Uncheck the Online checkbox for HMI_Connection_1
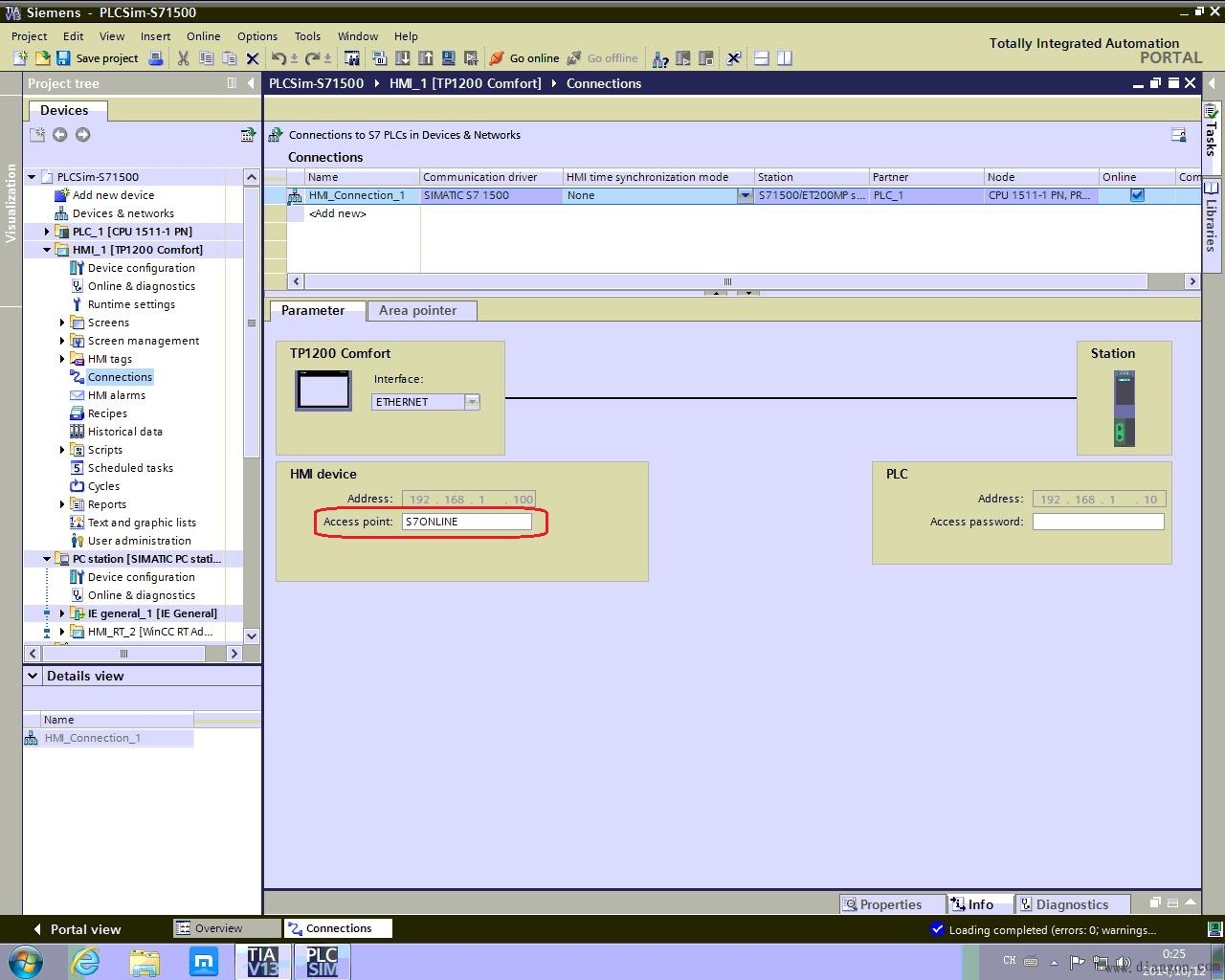Image resolution: width=1225 pixels, height=980 pixels. (1137, 195)
